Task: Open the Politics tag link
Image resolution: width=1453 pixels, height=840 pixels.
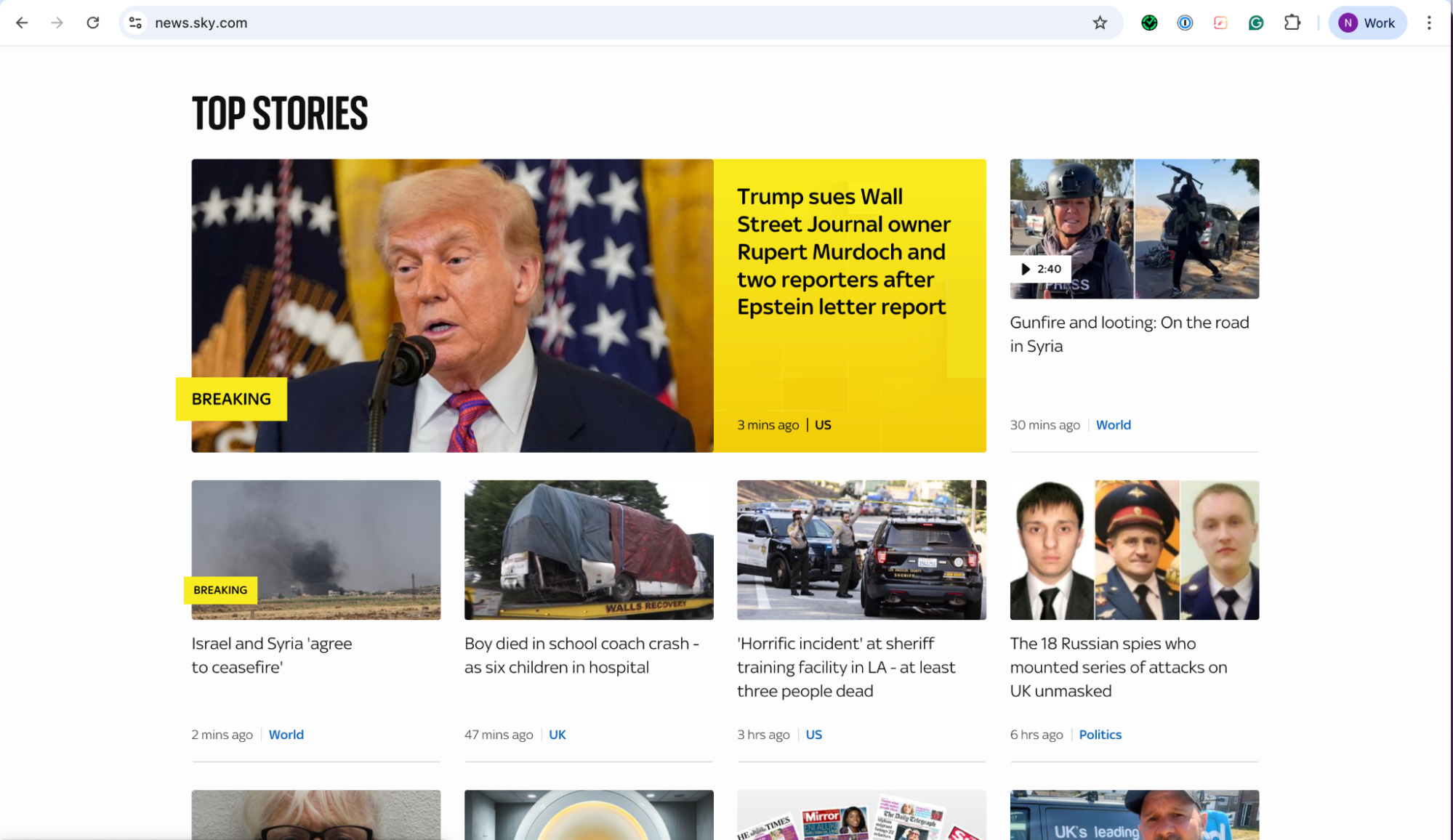Action: (1100, 735)
